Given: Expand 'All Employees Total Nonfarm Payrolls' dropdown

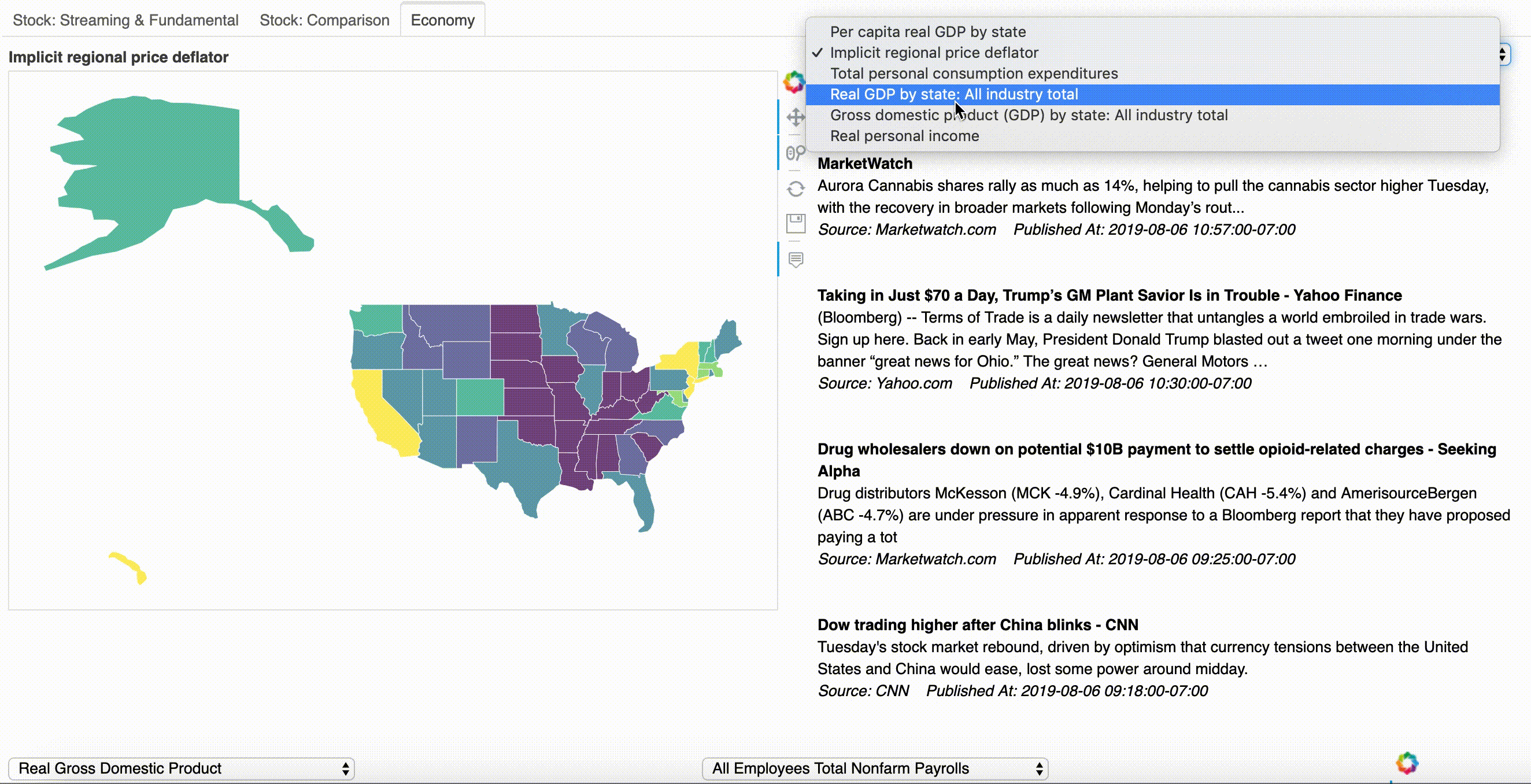Looking at the screenshot, I should coord(875,768).
